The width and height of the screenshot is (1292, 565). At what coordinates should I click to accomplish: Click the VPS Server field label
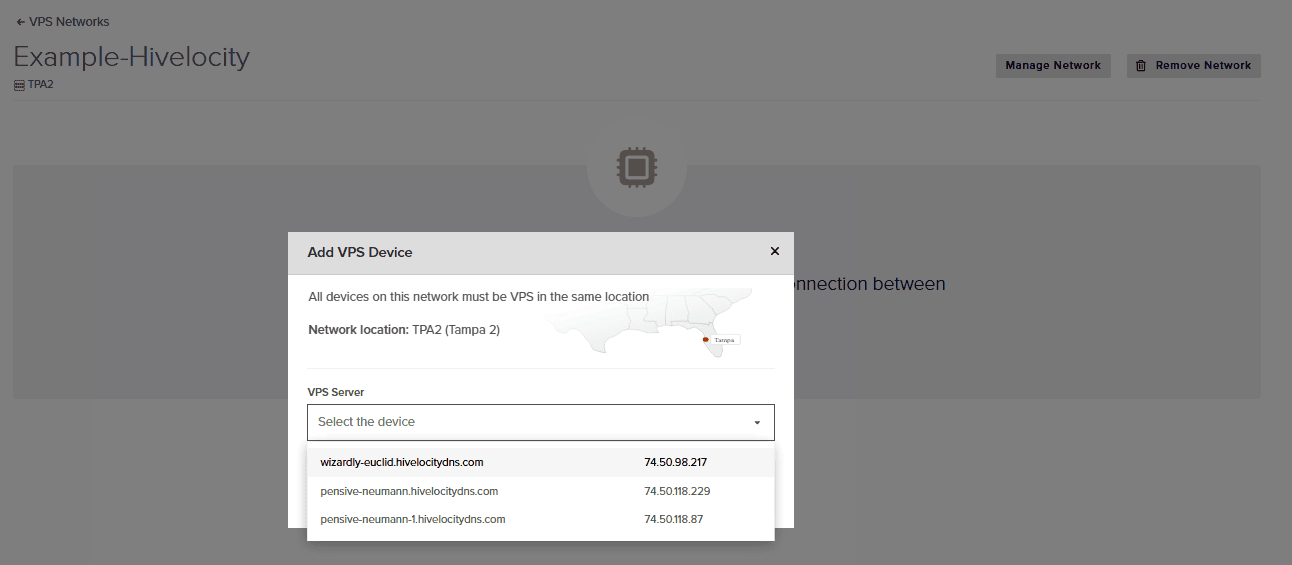pyautogui.click(x=336, y=392)
